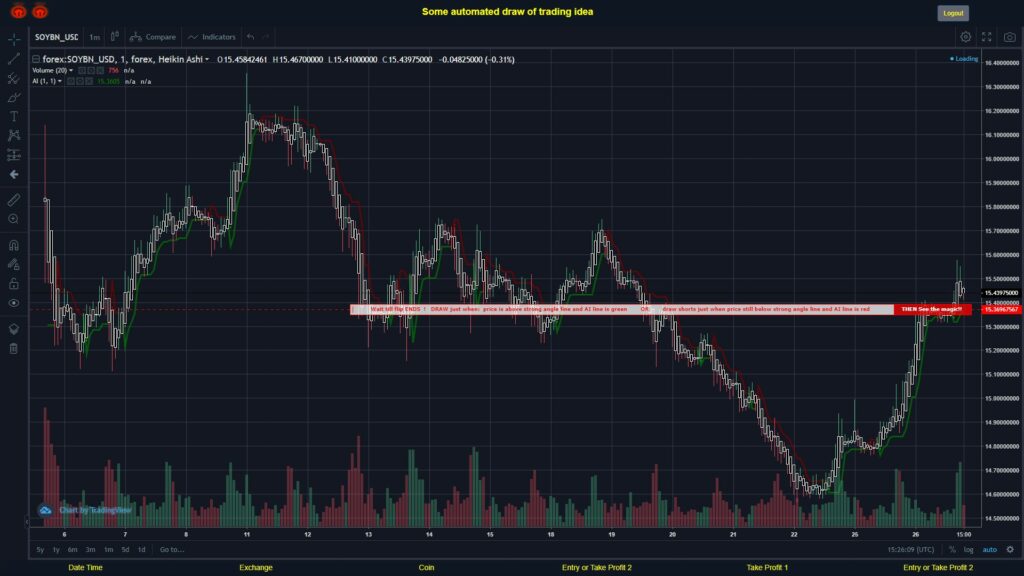Click the Coin column header

point(426,568)
